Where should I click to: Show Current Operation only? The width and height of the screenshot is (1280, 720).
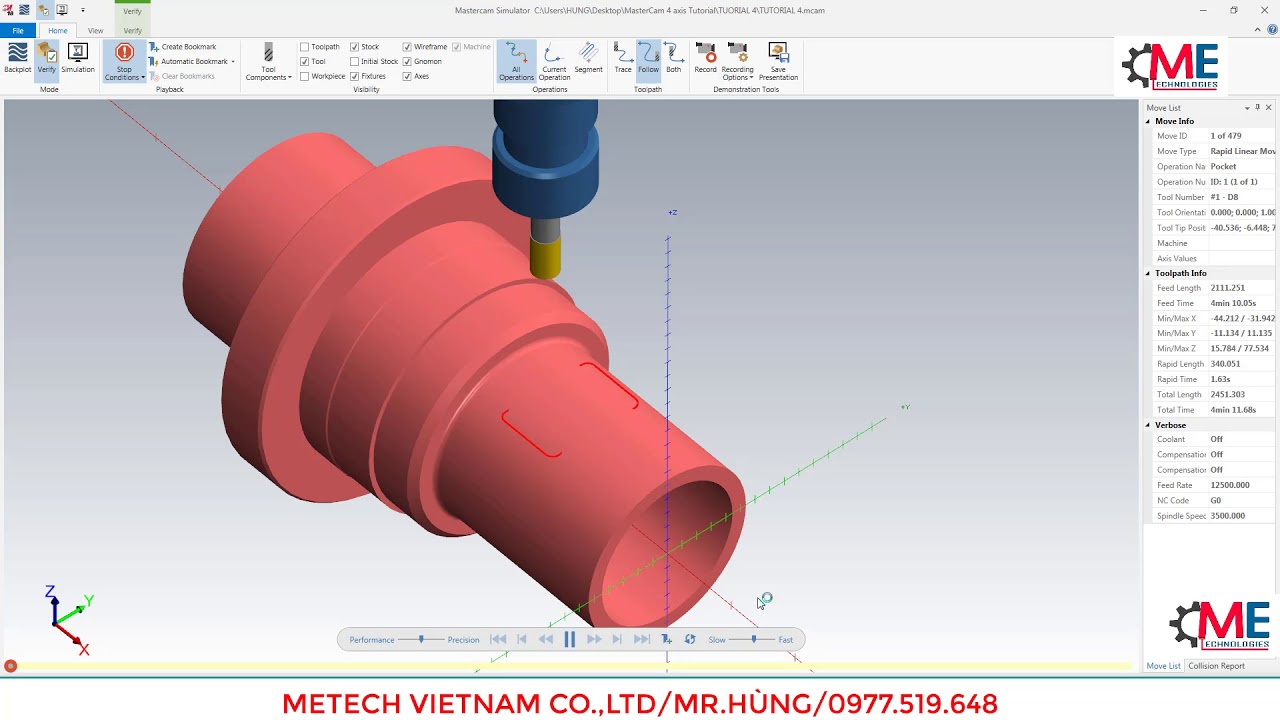tap(554, 61)
